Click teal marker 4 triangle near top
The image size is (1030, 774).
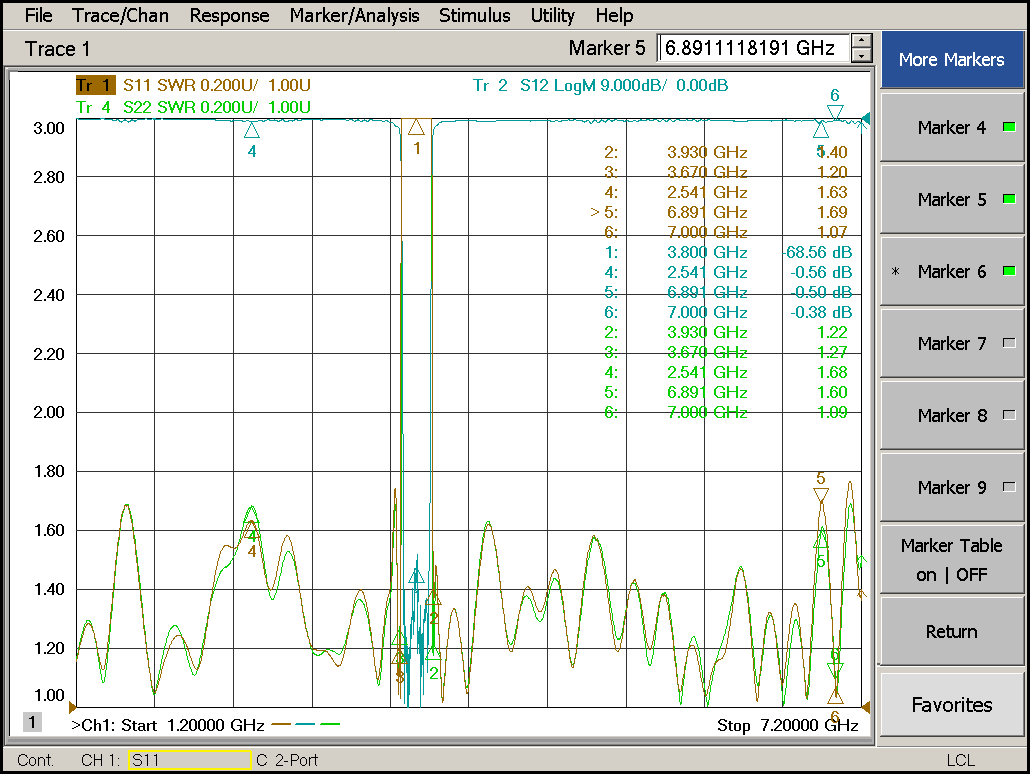252,131
